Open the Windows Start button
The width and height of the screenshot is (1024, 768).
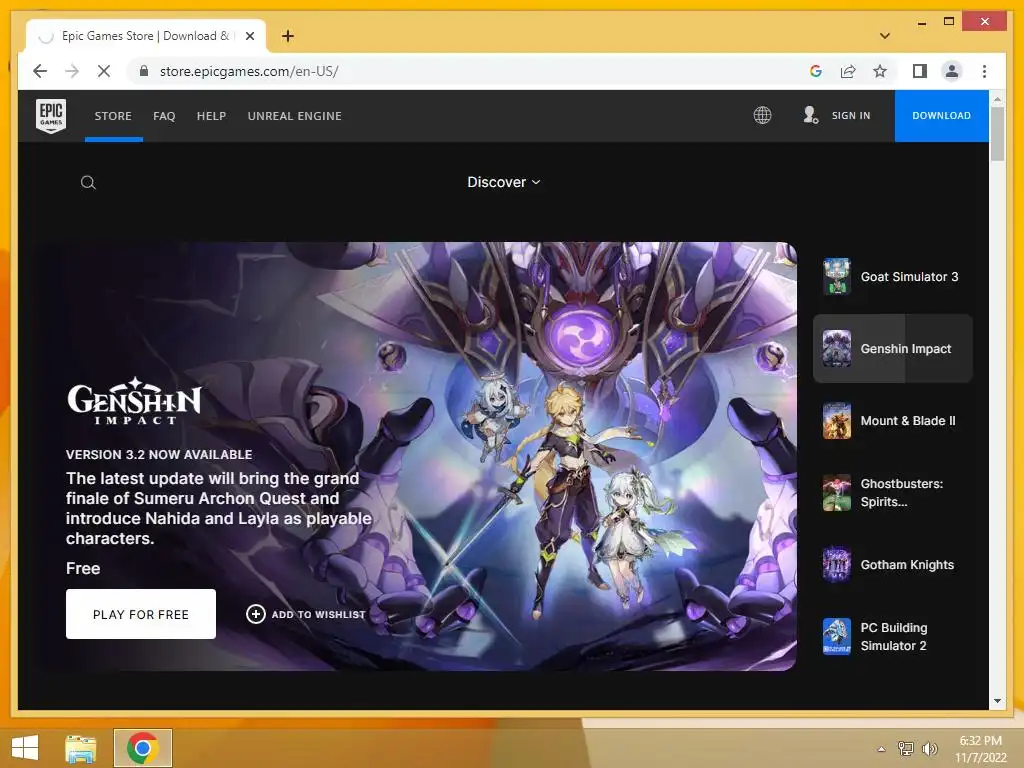click(x=25, y=748)
